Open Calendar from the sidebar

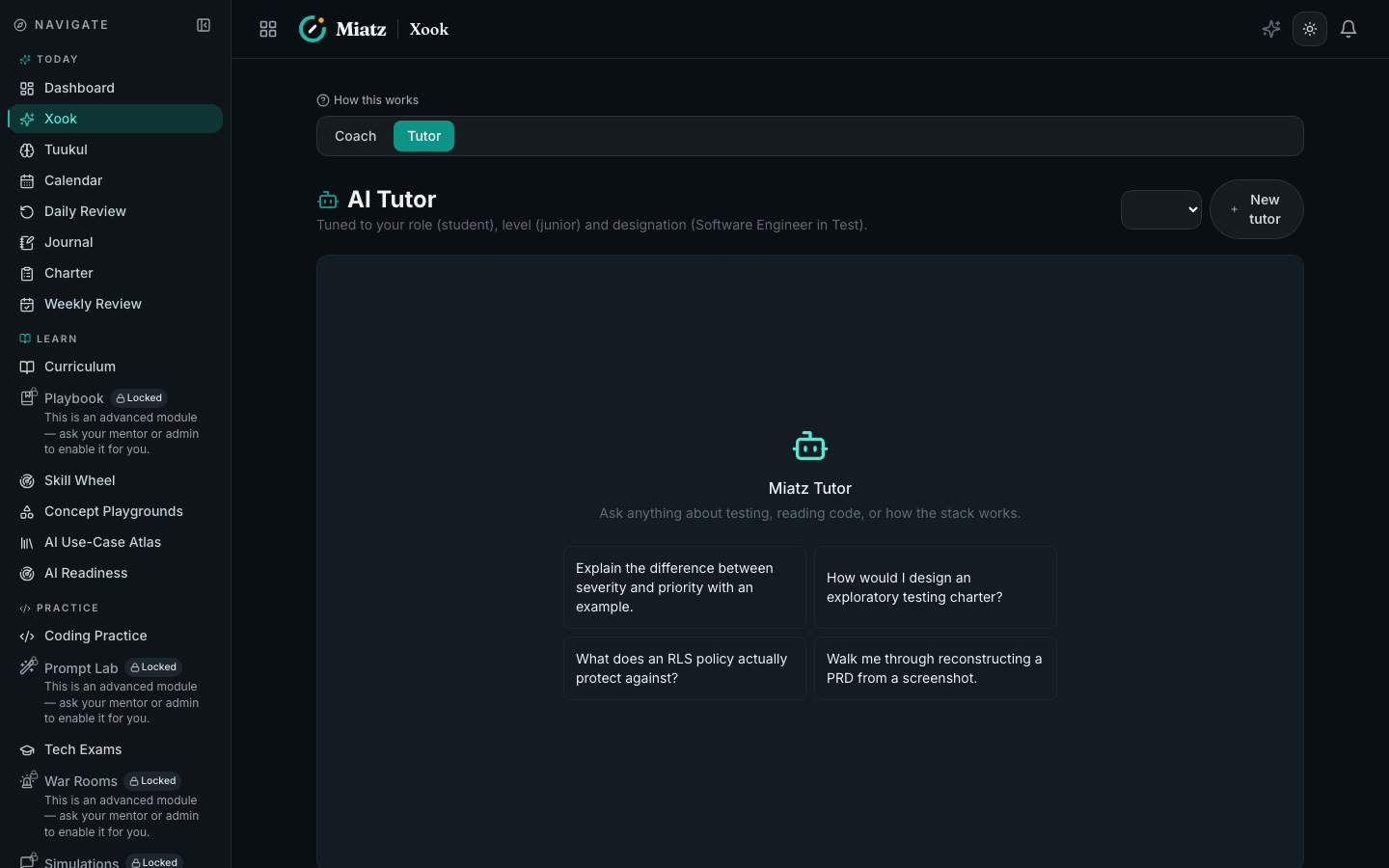[x=115, y=180]
